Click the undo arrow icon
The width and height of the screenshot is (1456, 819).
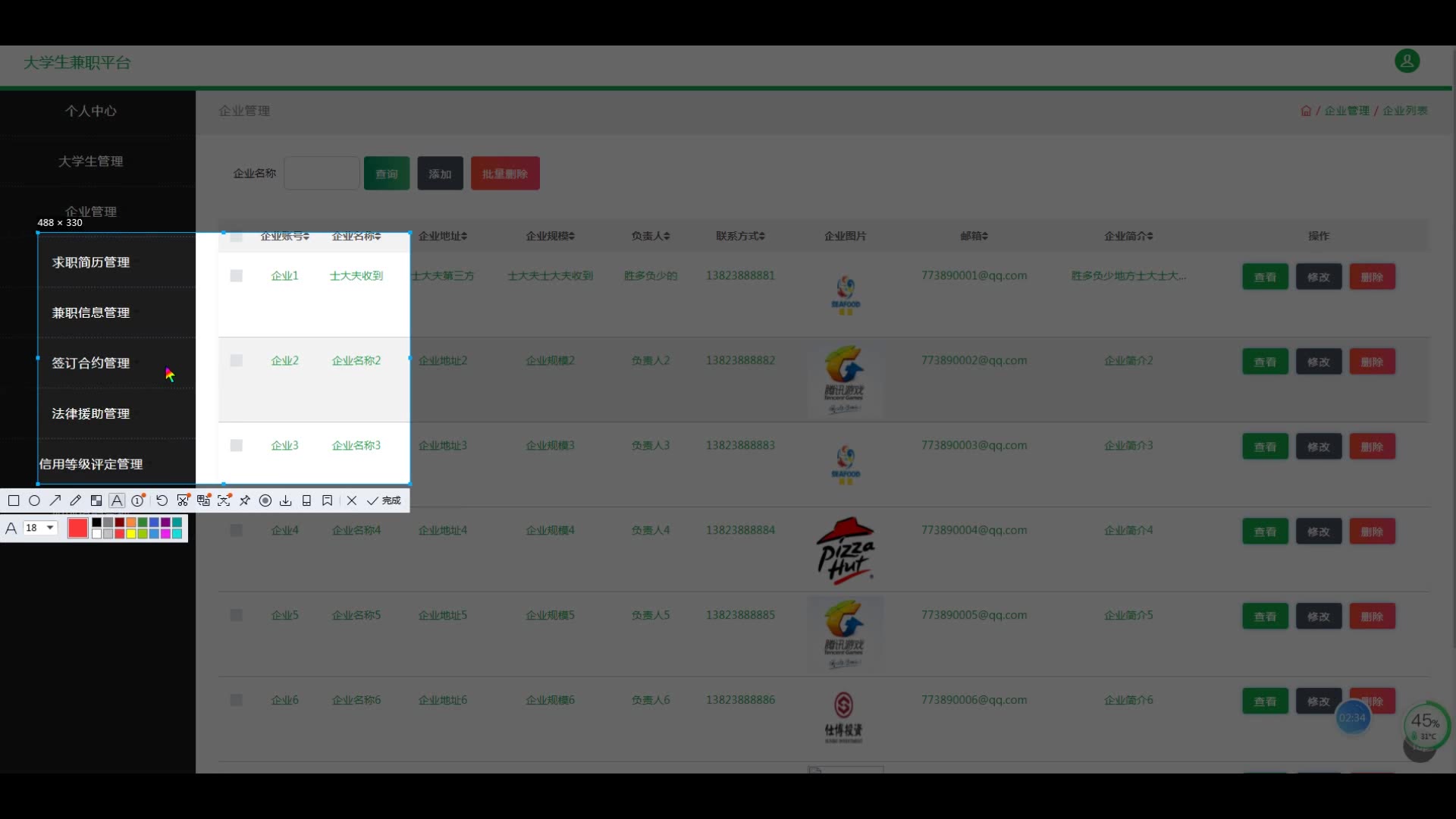[162, 500]
